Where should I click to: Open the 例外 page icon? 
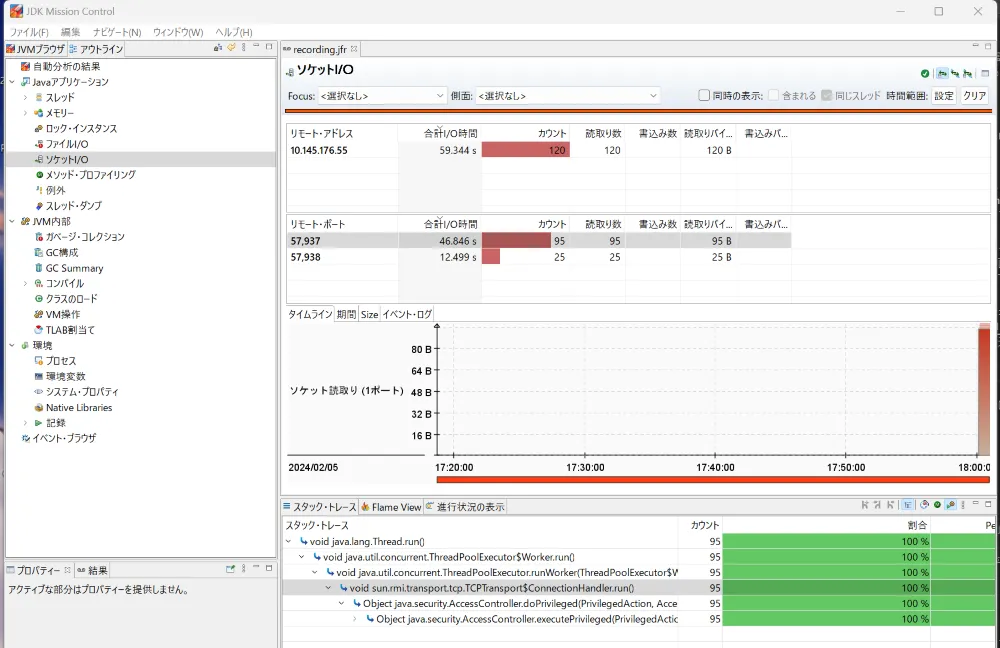[39, 190]
